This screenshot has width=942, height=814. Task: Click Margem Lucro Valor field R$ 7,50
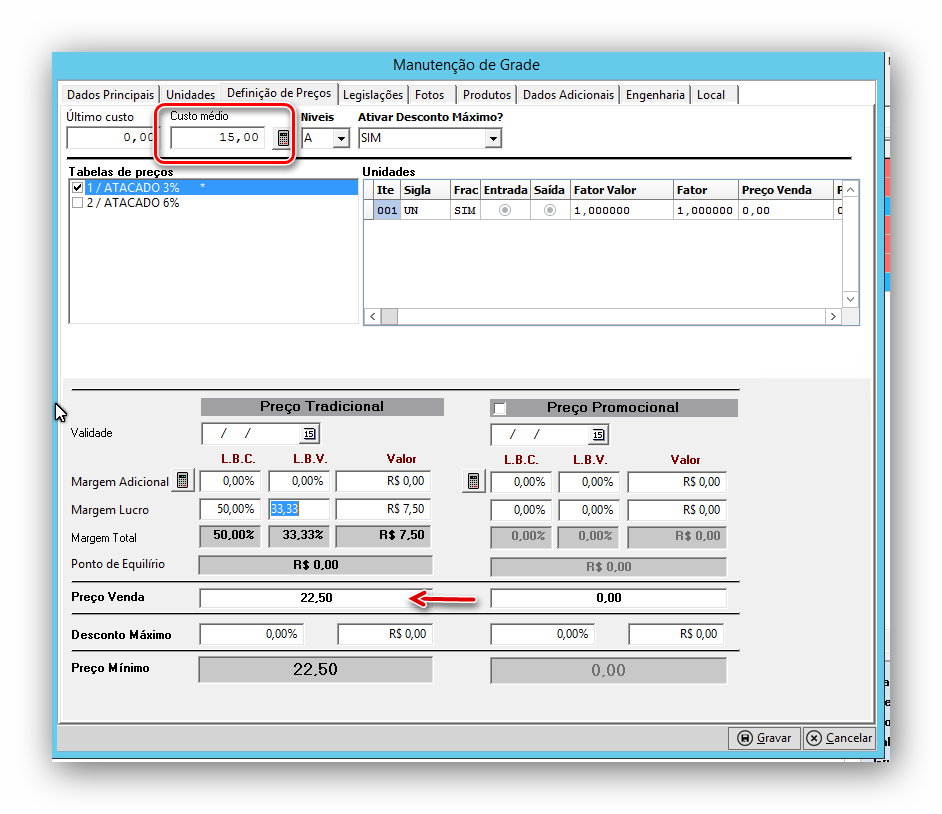tap(383, 509)
